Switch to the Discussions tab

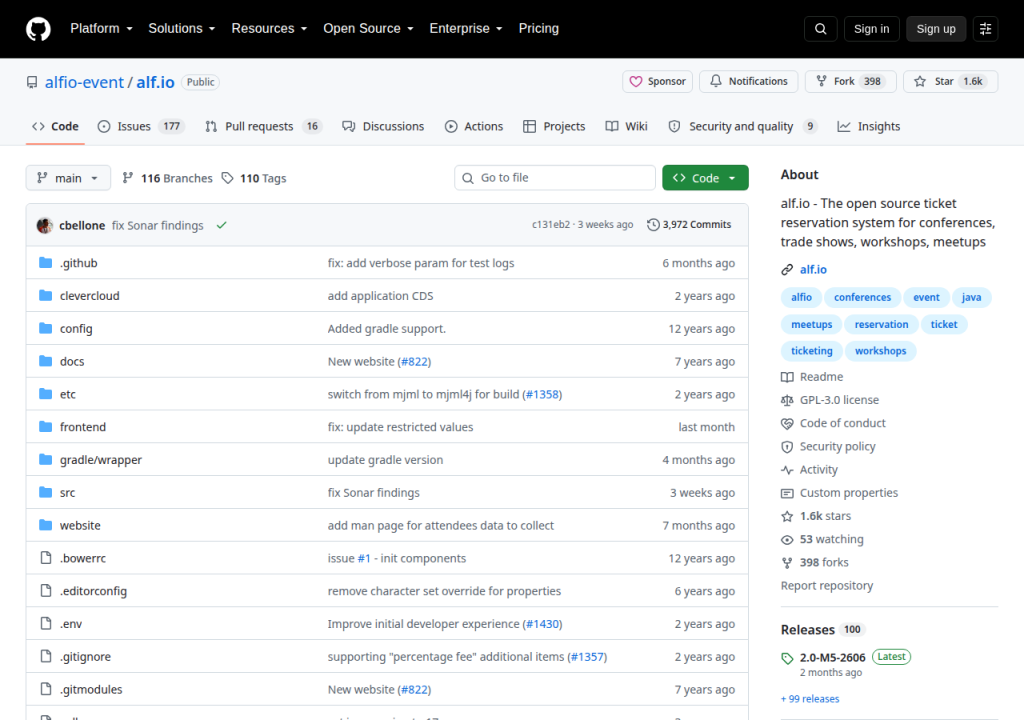383,127
